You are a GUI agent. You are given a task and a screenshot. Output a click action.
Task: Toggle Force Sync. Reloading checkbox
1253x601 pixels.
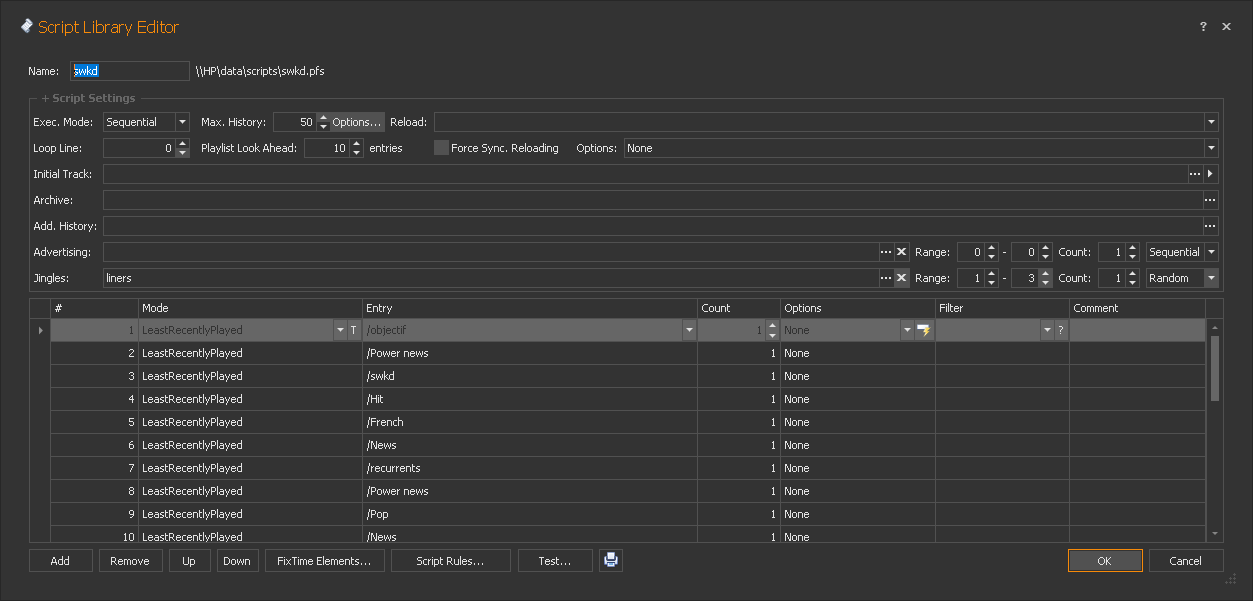pos(441,148)
